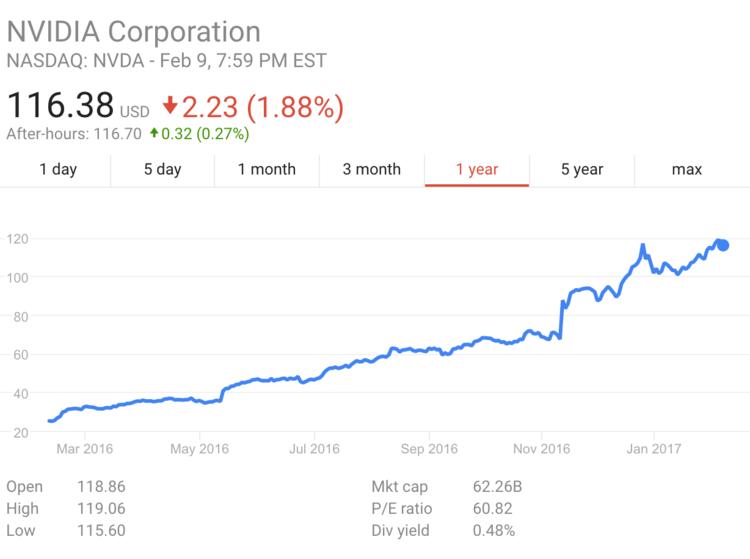Click the active 1 year tab
The width and height of the screenshot is (750, 559).
477,169
